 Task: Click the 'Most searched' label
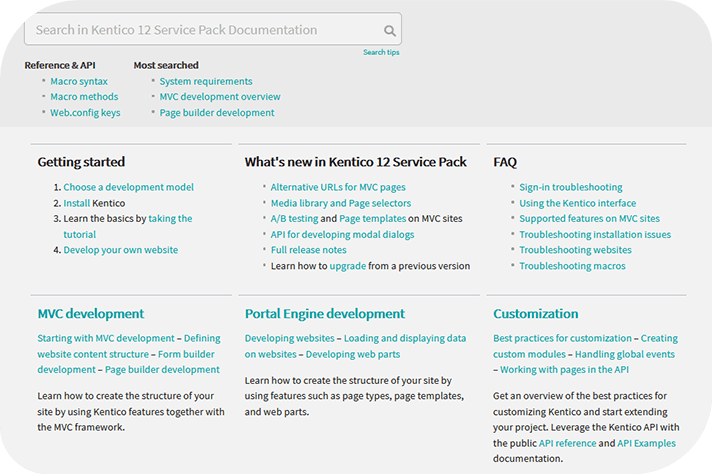tap(166, 65)
